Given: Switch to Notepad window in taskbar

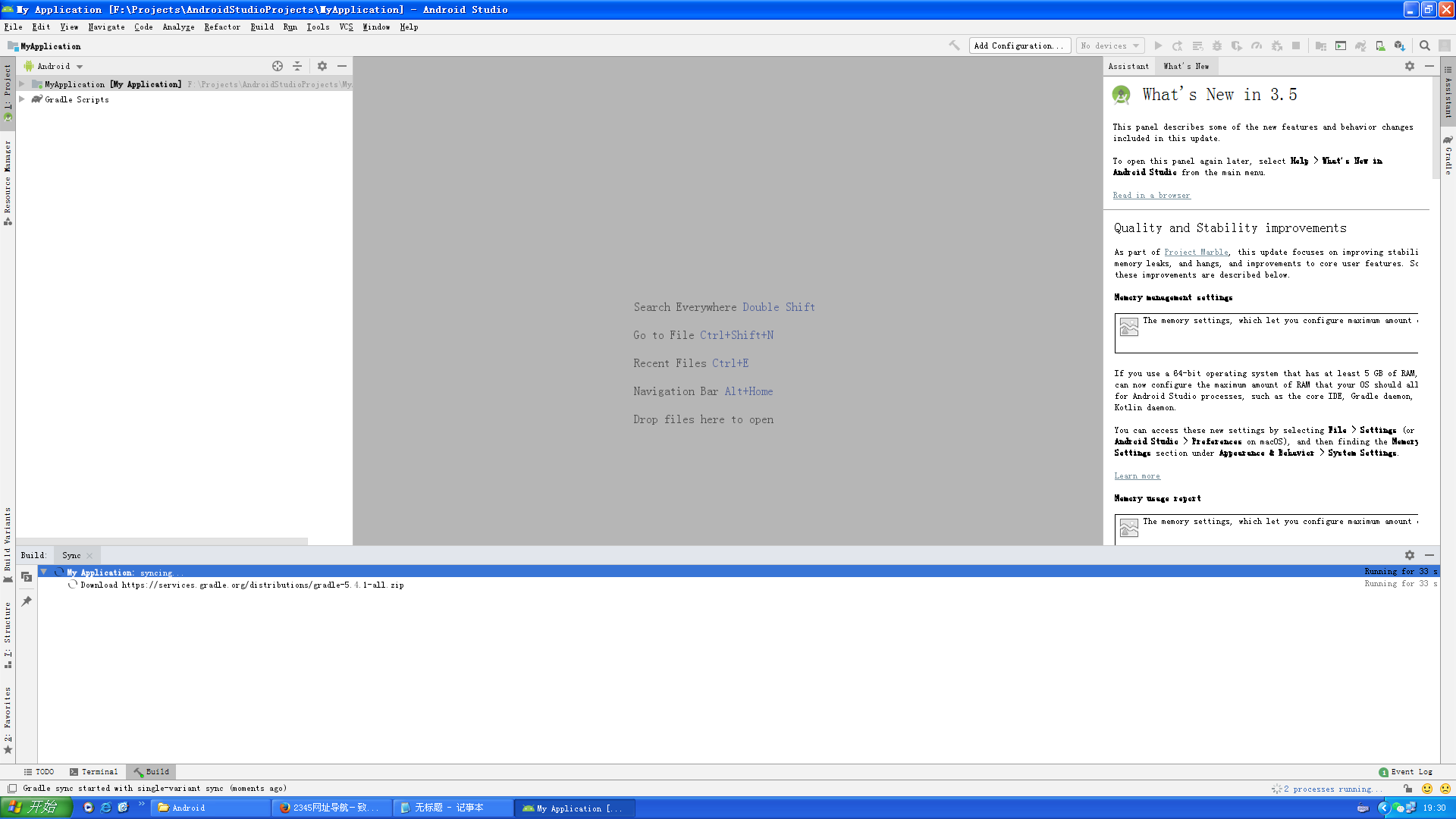Looking at the screenshot, I should coord(453,808).
